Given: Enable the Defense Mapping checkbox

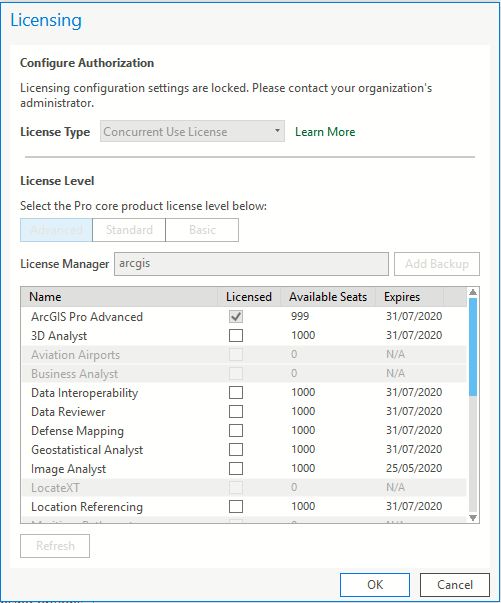Looking at the screenshot, I should 236,430.
